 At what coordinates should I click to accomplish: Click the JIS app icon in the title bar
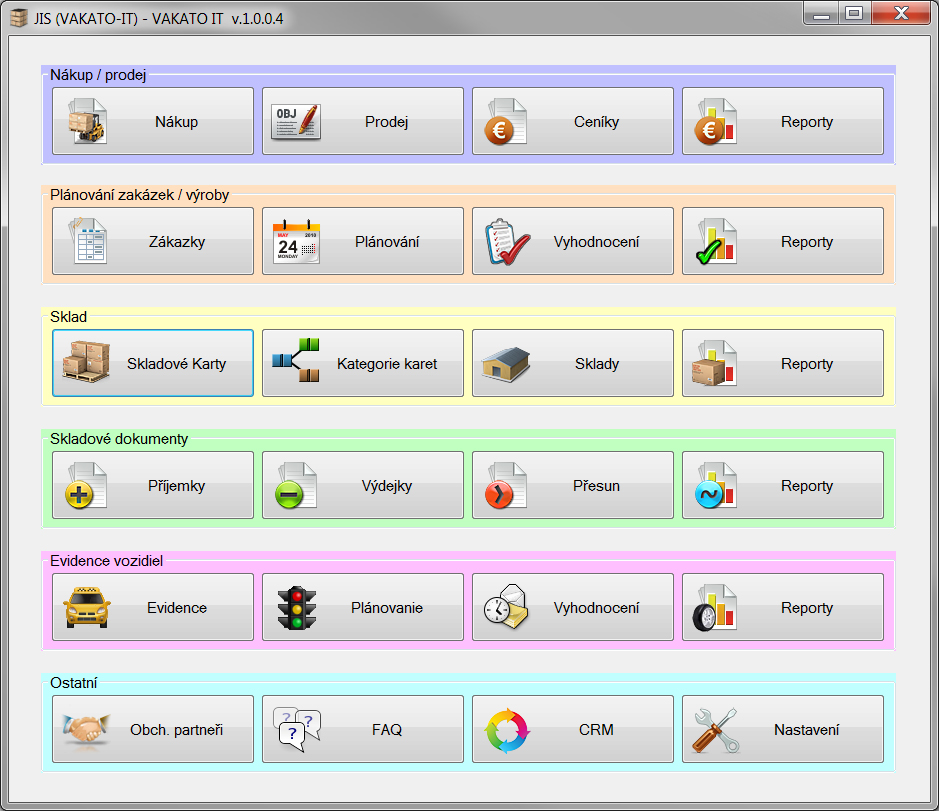pyautogui.click(x=19, y=18)
